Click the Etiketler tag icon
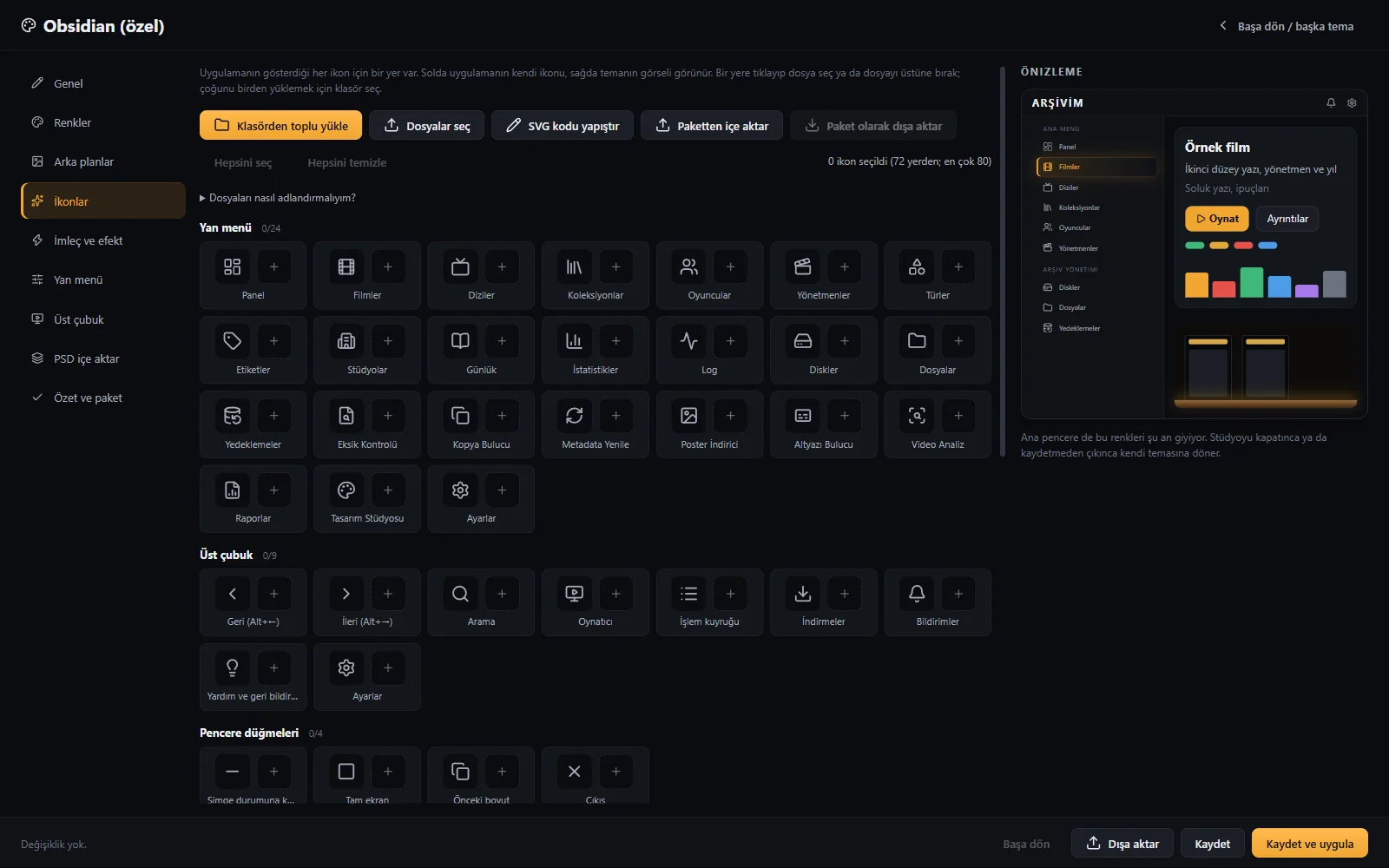The height and width of the screenshot is (868, 1389). [x=232, y=341]
